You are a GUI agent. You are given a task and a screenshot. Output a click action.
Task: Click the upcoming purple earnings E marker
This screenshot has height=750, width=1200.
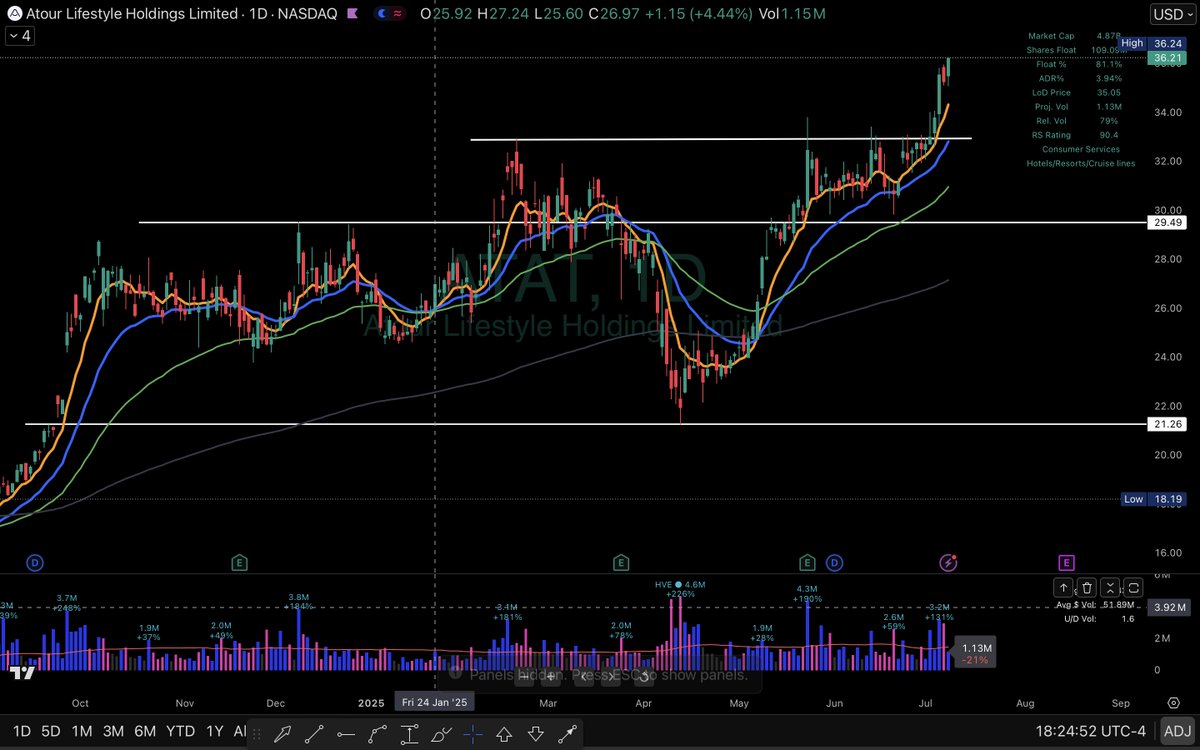tap(1066, 563)
